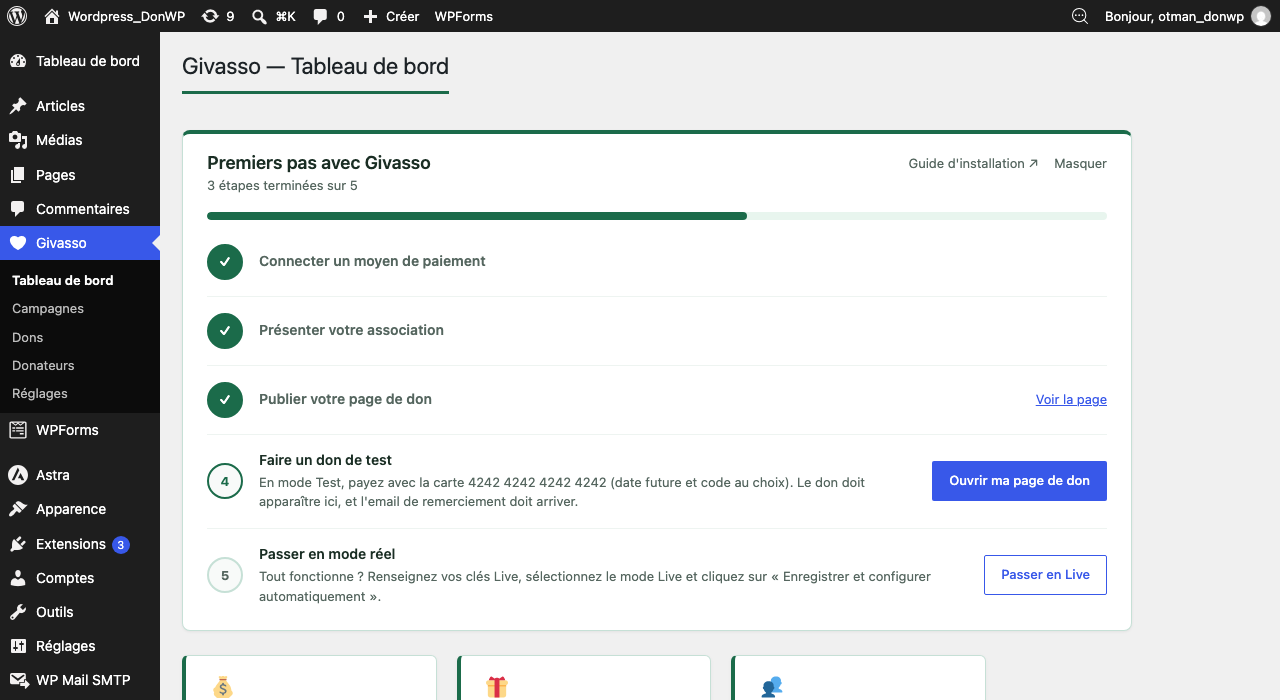Hide checklist with Masquer
The width and height of the screenshot is (1280, 700).
(1080, 163)
